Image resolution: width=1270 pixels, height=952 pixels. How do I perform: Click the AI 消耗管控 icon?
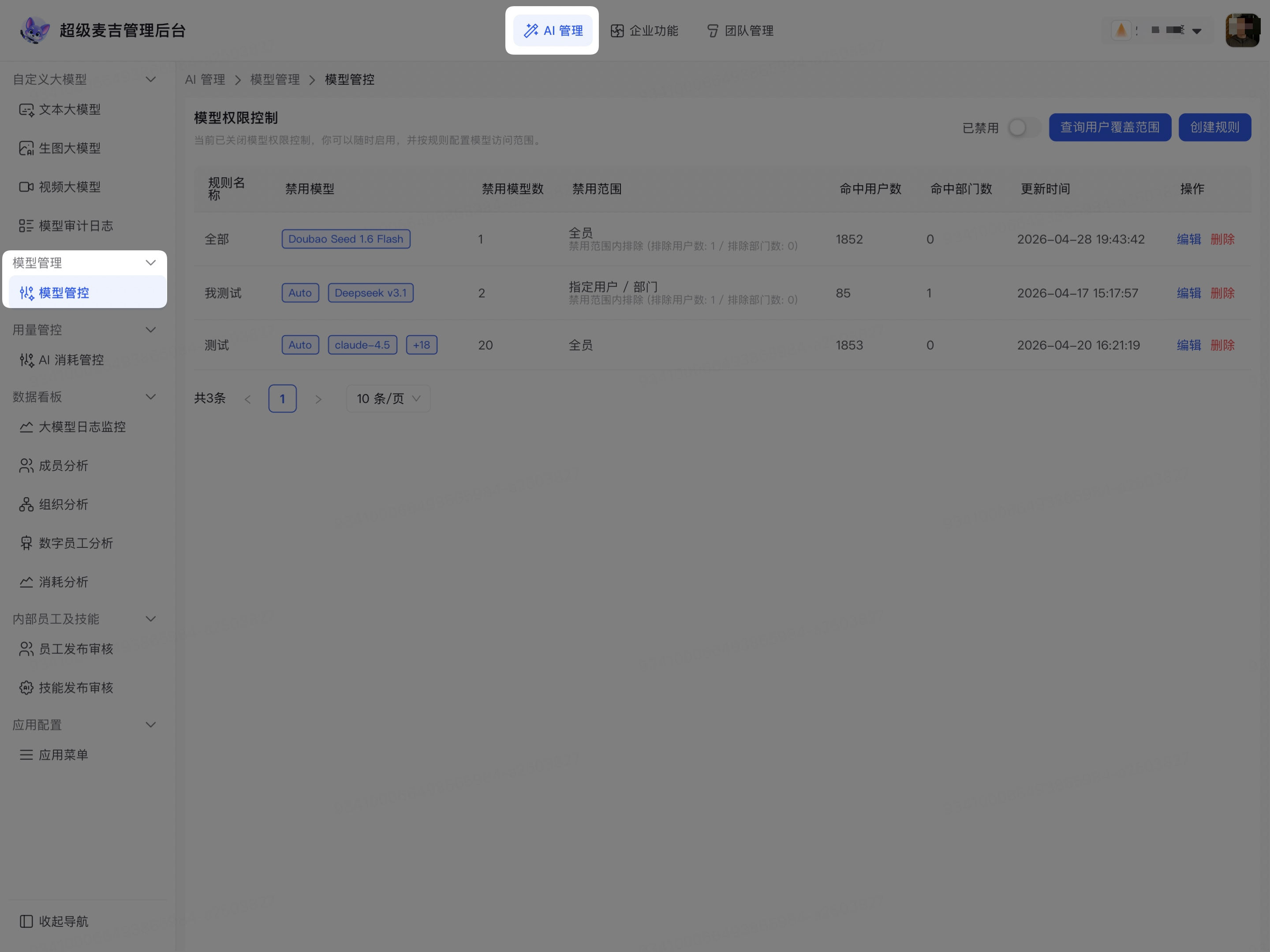click(26, 361)
